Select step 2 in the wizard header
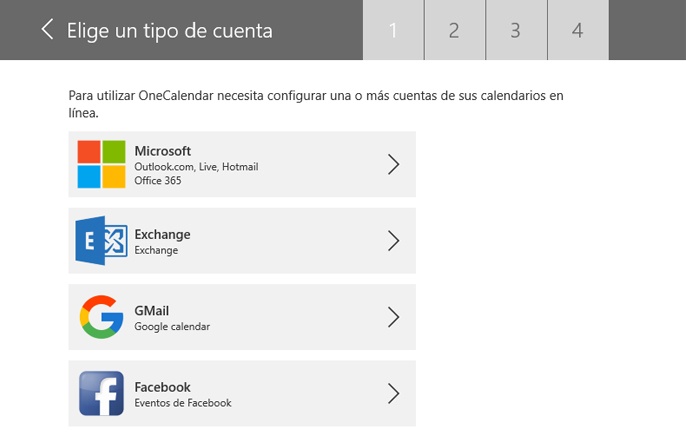 click(x=454, y=30)
